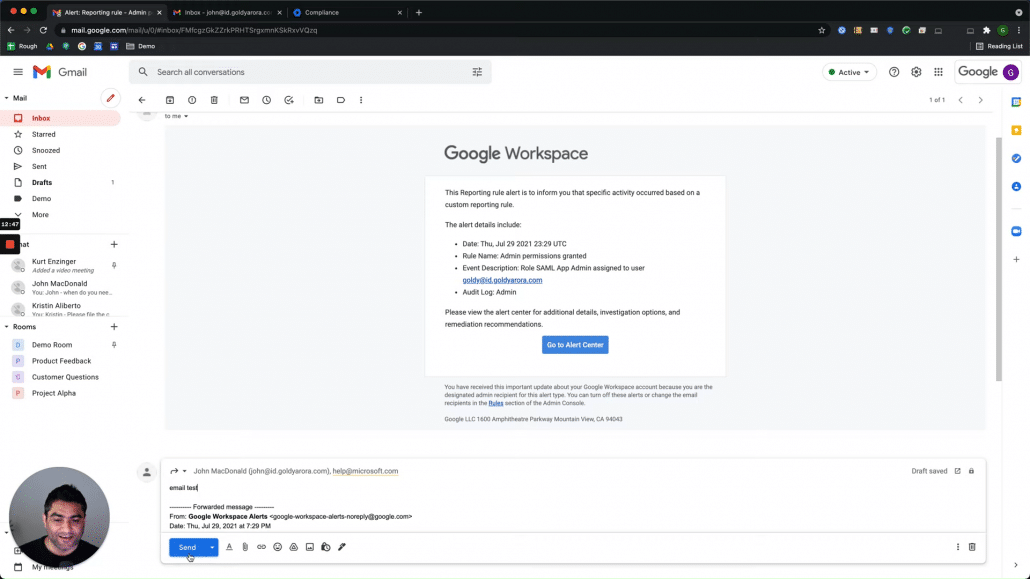This screenshot has height=579, width=1030.
Task: Insert a photo in the reply
Action: click(309, 547)
